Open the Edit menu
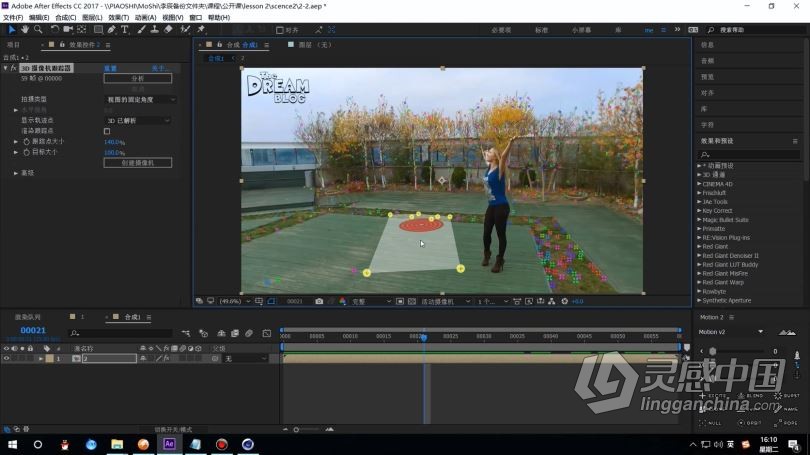The width and height of the screenshot is (810, 455). point(39,18)
